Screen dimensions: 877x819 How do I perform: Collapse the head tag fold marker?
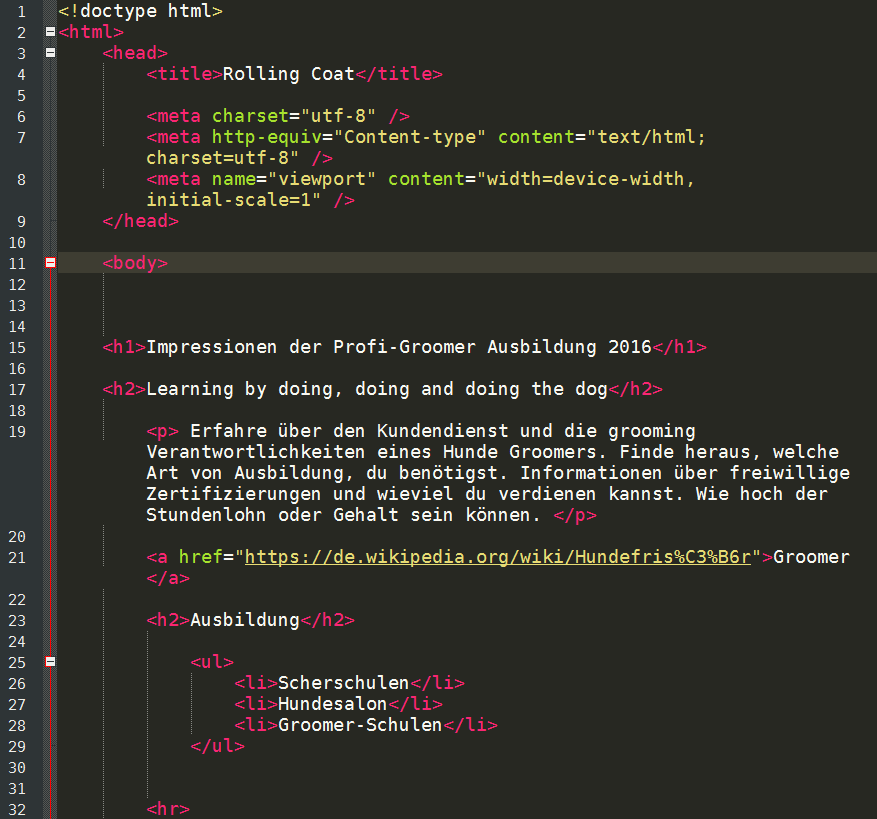click(50, 53)
